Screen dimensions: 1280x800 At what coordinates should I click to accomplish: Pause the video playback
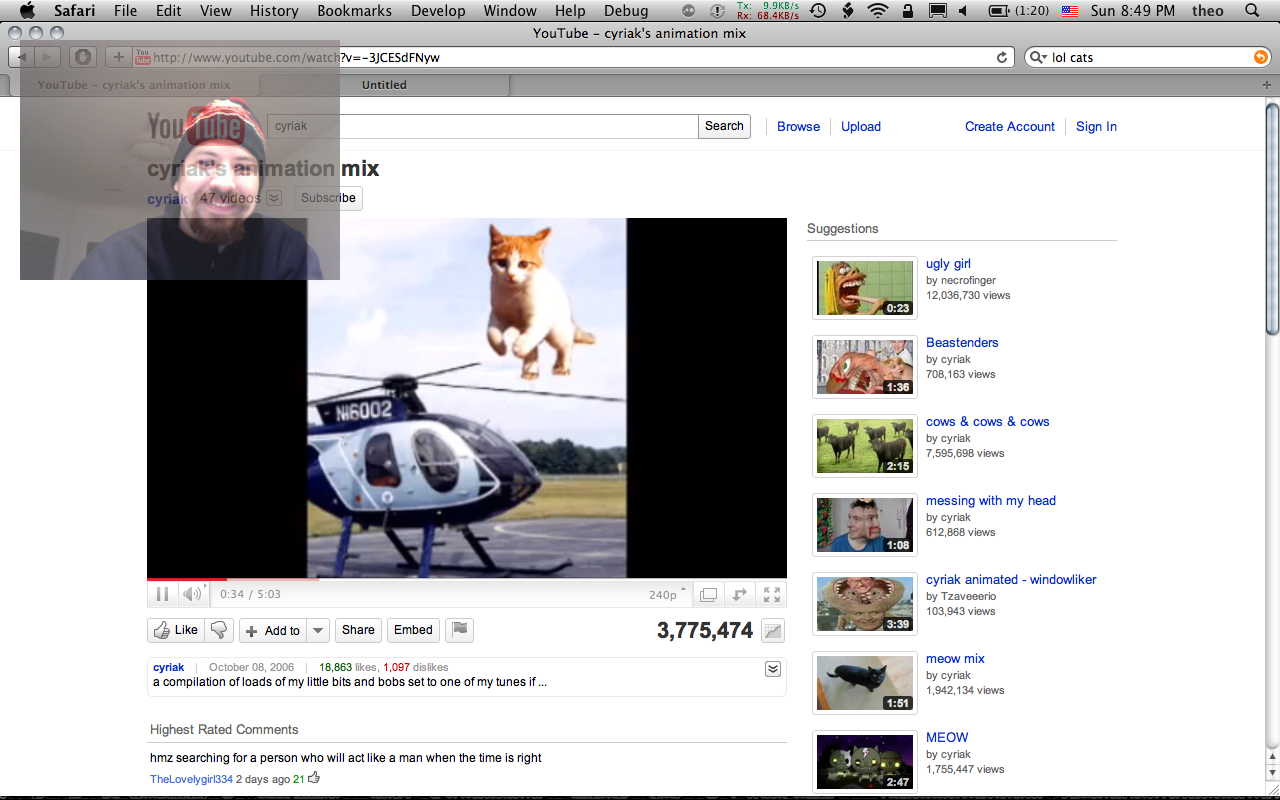pos(162,594)
